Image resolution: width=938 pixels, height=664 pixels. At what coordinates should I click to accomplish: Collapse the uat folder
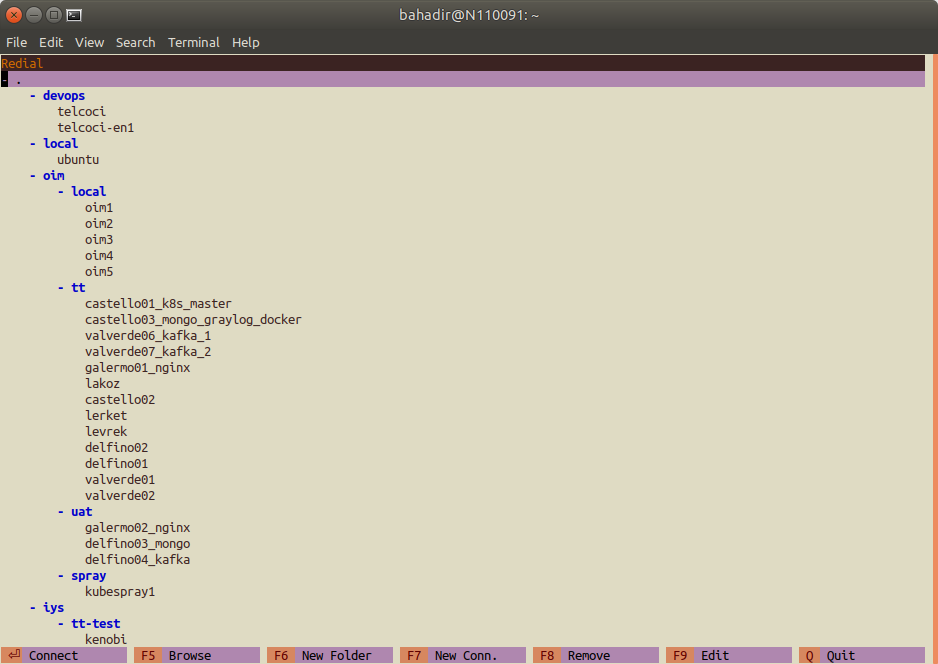pyautogui.click(x=60, y=511)
